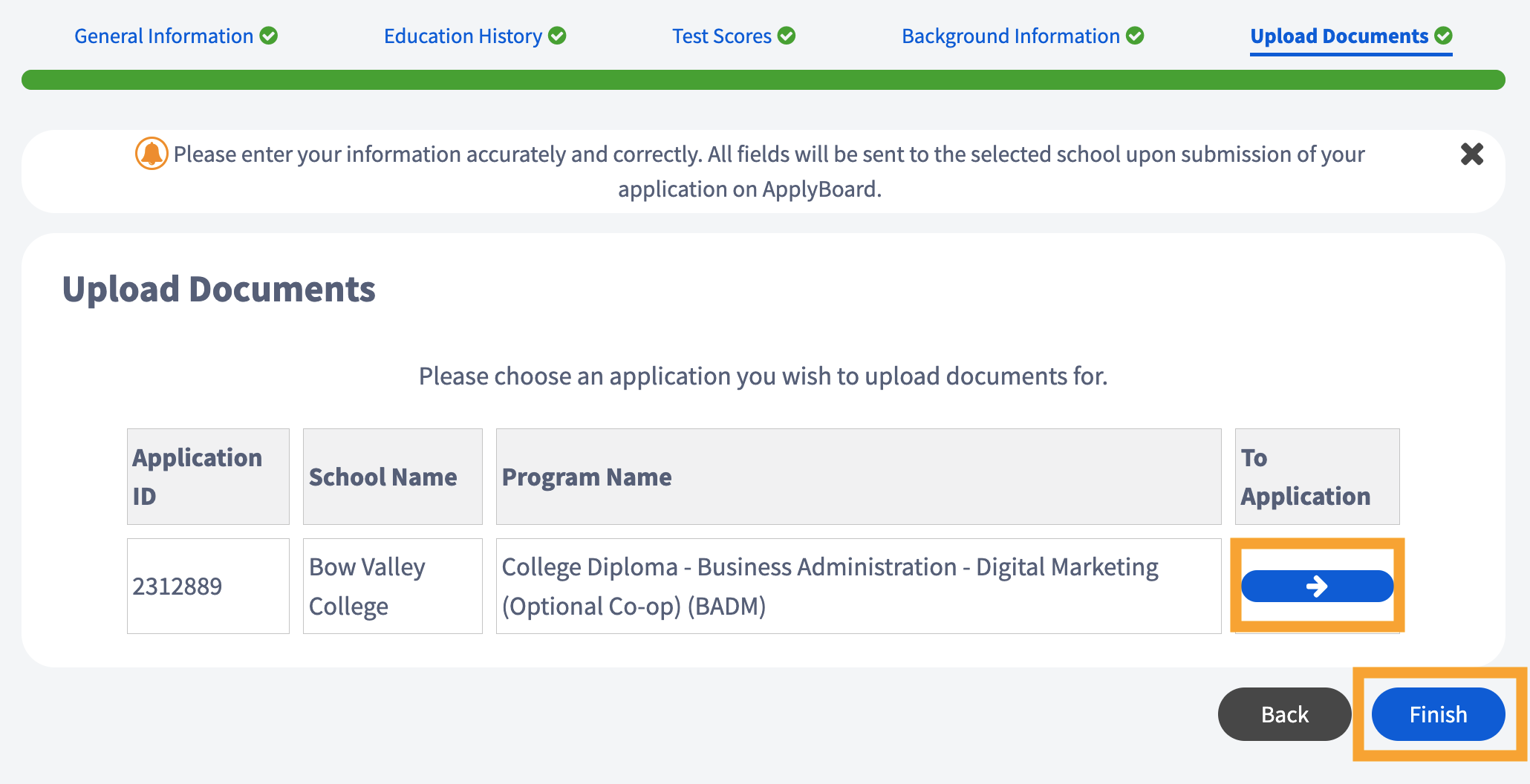Open the General Information tab
The height and width of the screenshot is (784, 1530).
[x=176, y=36]
